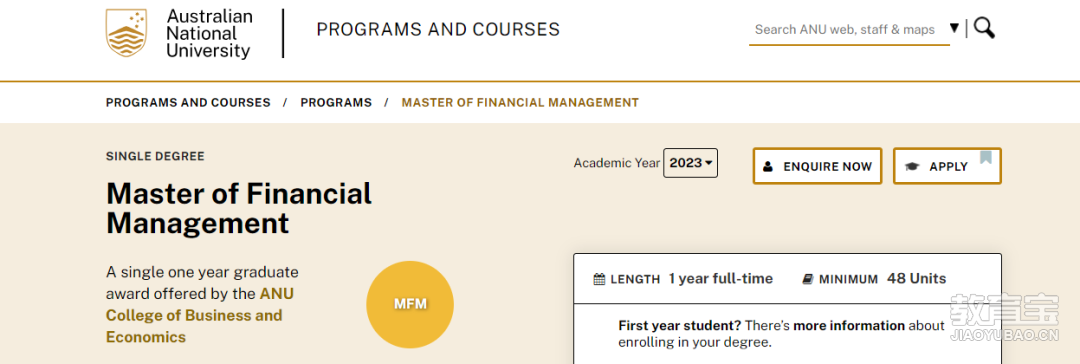
Task: Click the graduation cap icon in Apply
Action: [913, 166]
